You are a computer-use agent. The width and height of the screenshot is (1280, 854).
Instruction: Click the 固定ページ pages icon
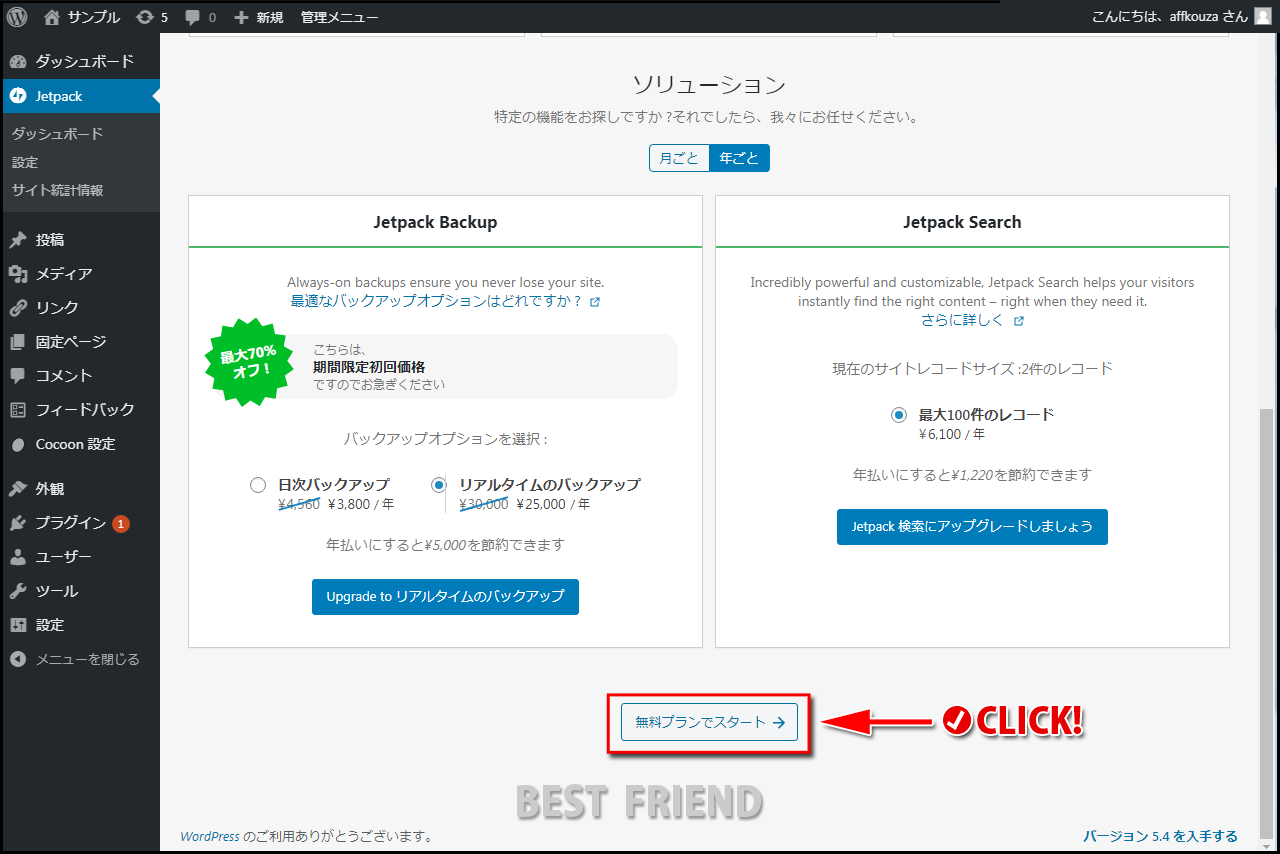(x=18, y=342)
